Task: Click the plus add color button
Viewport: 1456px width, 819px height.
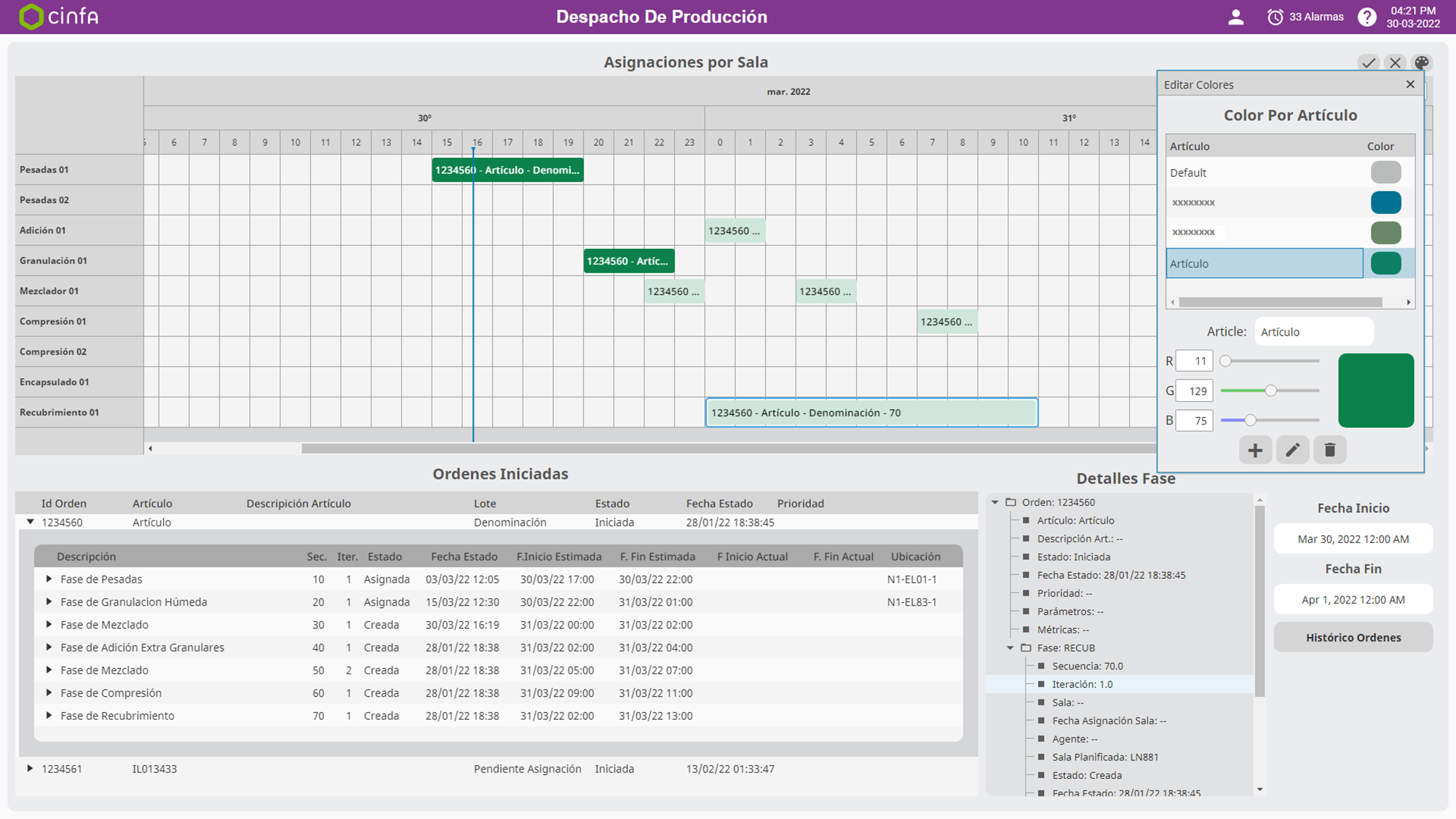Action: tap(1255, 450)
